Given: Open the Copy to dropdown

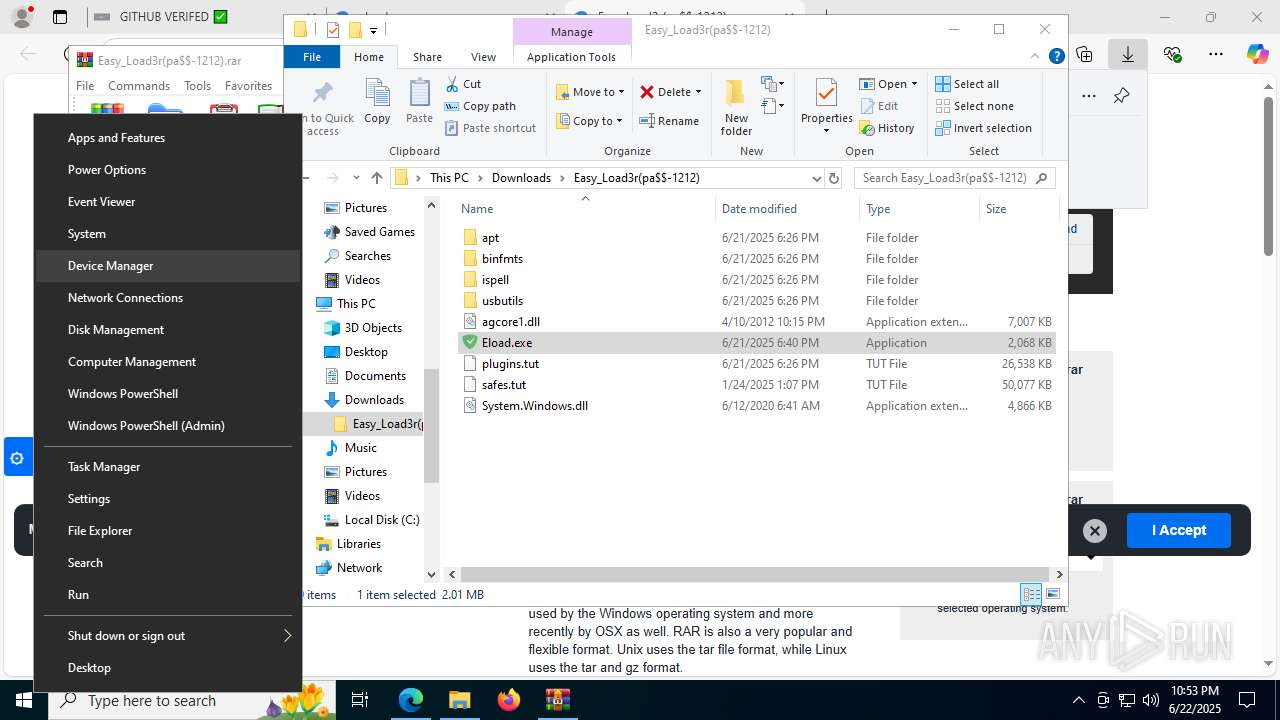Looking at the screenshot, I should 591,121.
